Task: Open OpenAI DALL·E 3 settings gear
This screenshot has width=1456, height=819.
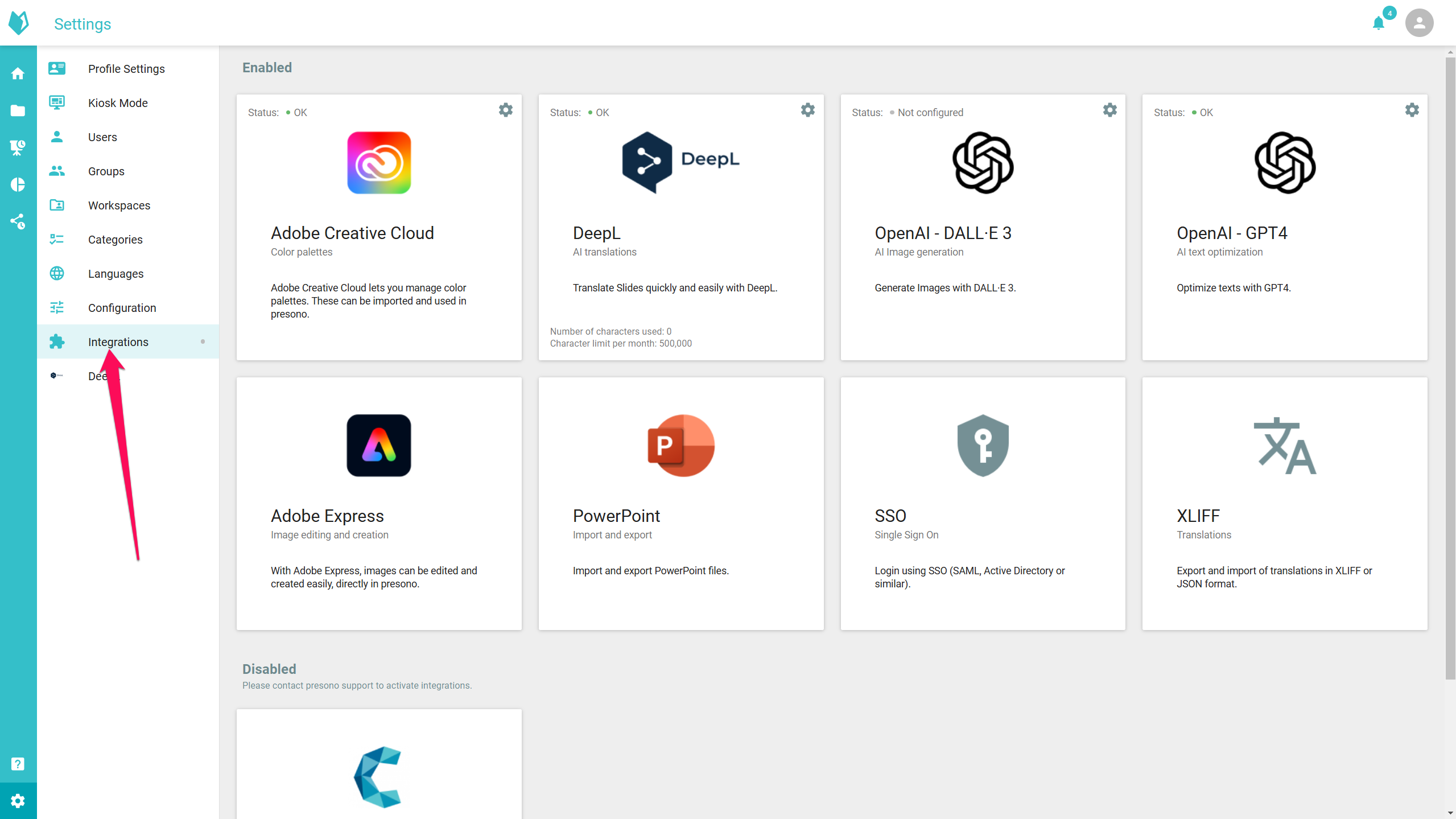Action: [1110, 110]
